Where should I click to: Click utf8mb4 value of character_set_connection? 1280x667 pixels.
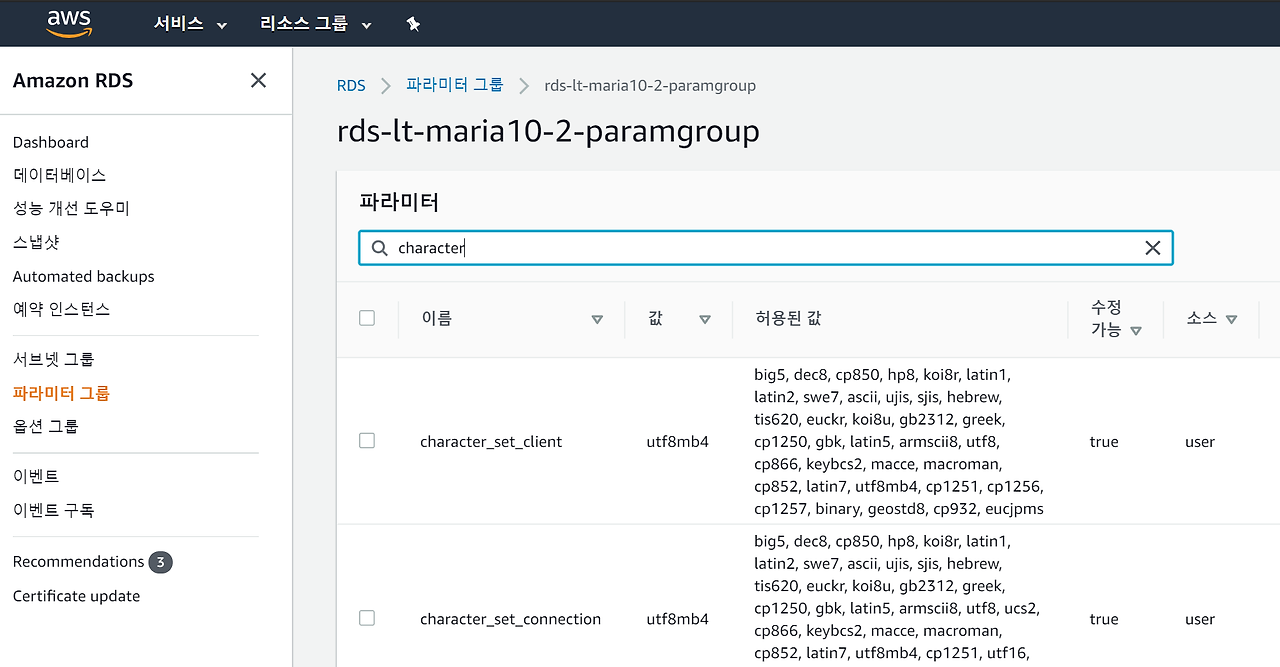(x=677, y=619)
